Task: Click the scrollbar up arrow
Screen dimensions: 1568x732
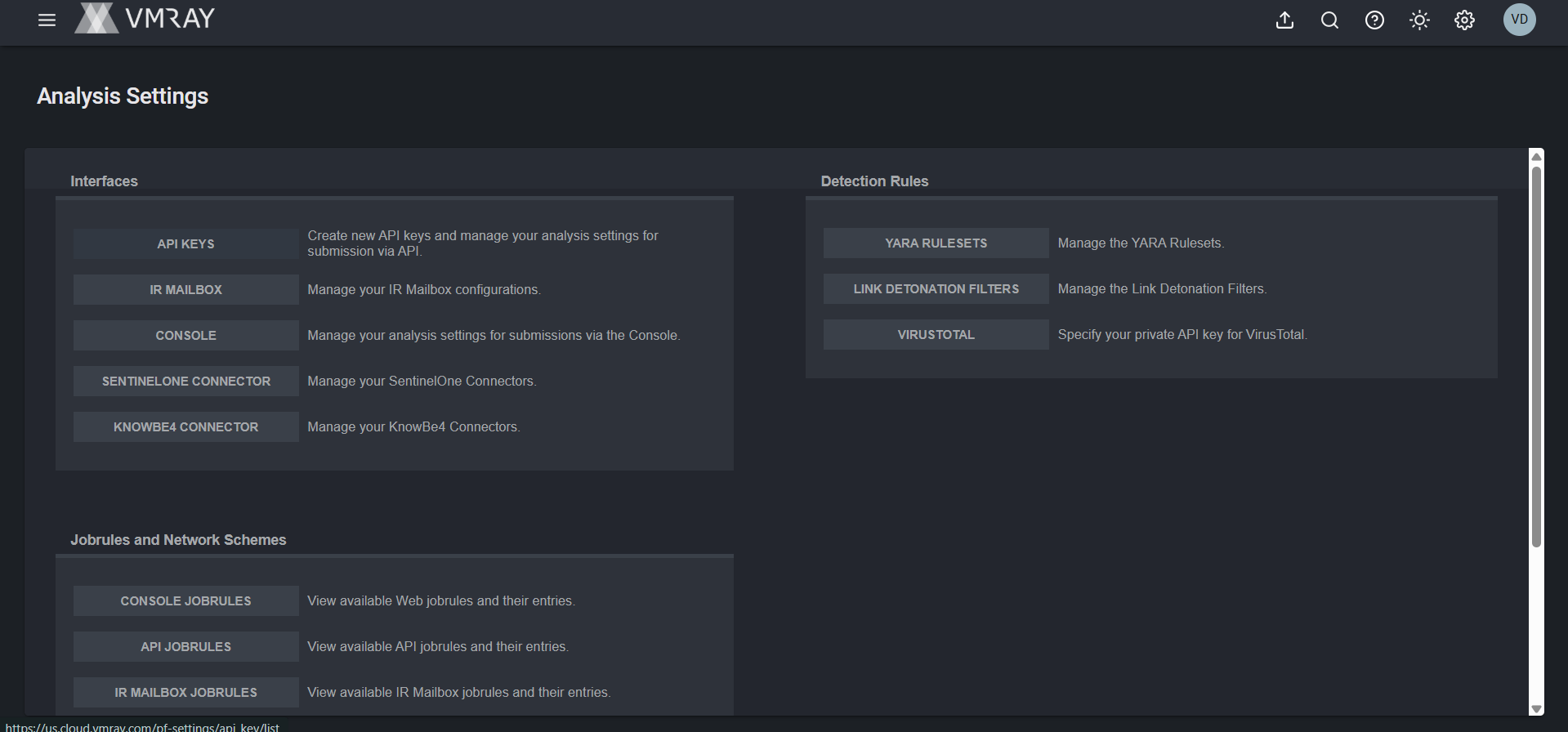Action: pos(1536,156)
